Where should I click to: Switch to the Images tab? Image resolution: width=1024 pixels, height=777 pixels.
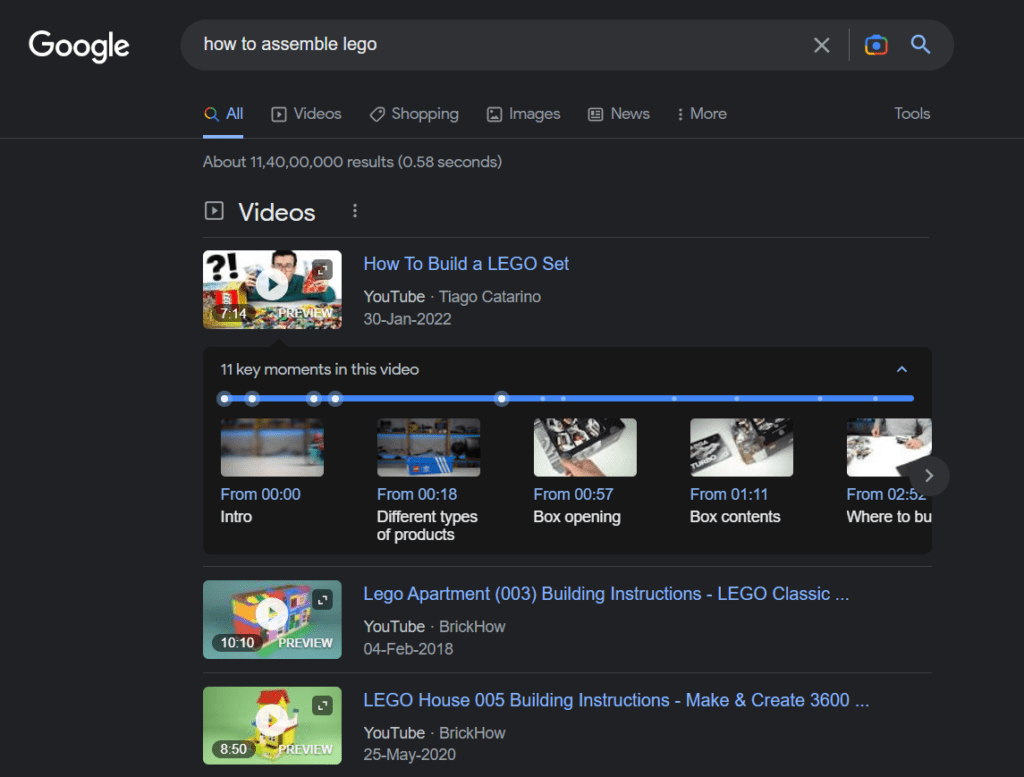coord(524,114)
